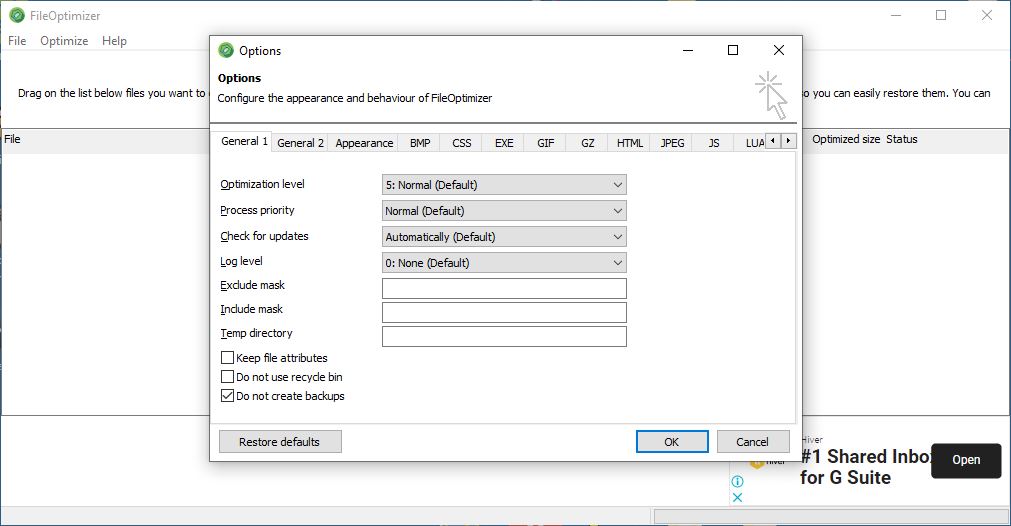Go to the CSS tab

pos(462,143)
